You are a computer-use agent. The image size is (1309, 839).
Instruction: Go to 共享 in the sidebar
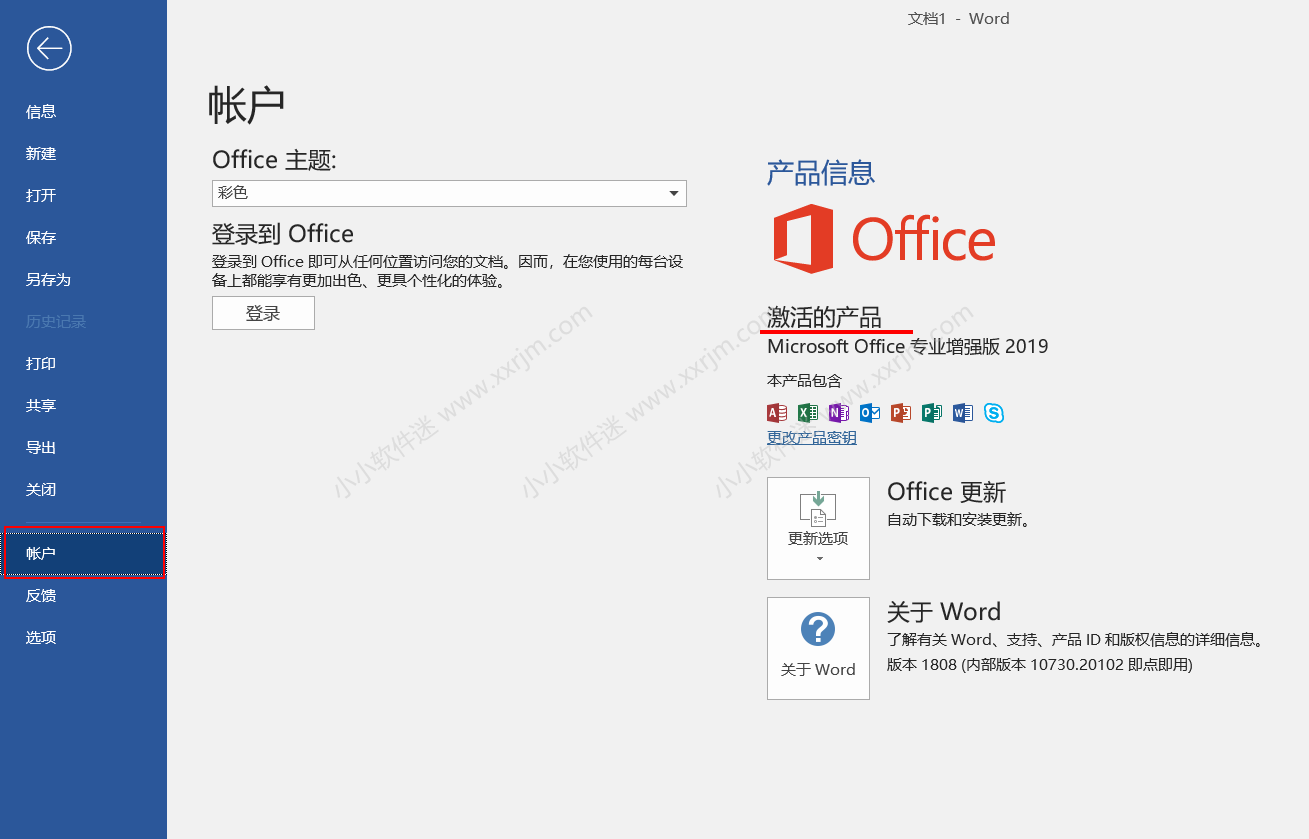(83, 406)
